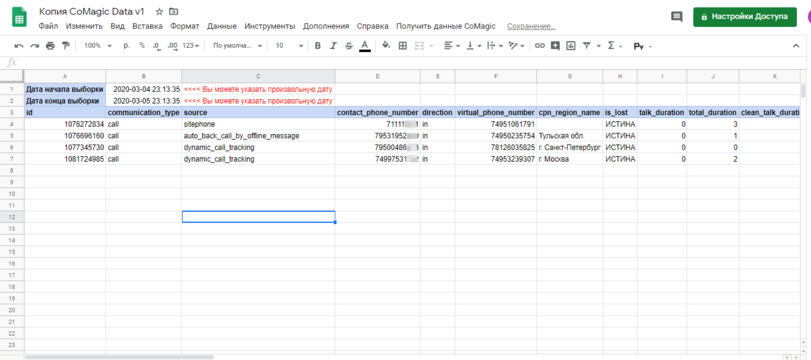Viewport: 811px width, 360px height.
Task: Open the Данные menu
Action: point(222,26)
